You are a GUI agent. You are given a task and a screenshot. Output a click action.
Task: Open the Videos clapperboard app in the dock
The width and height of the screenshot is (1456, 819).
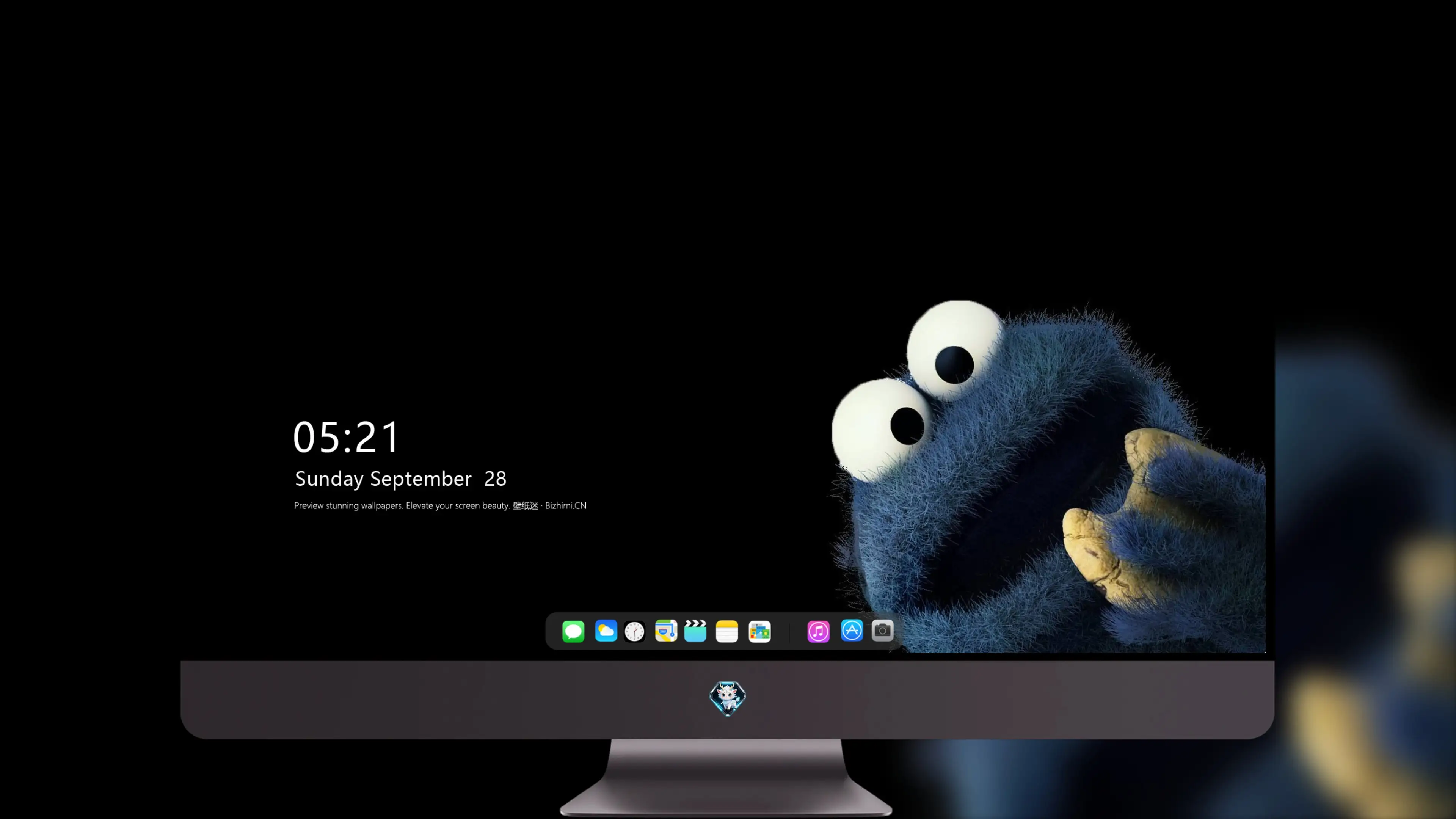tap(695, 631)
